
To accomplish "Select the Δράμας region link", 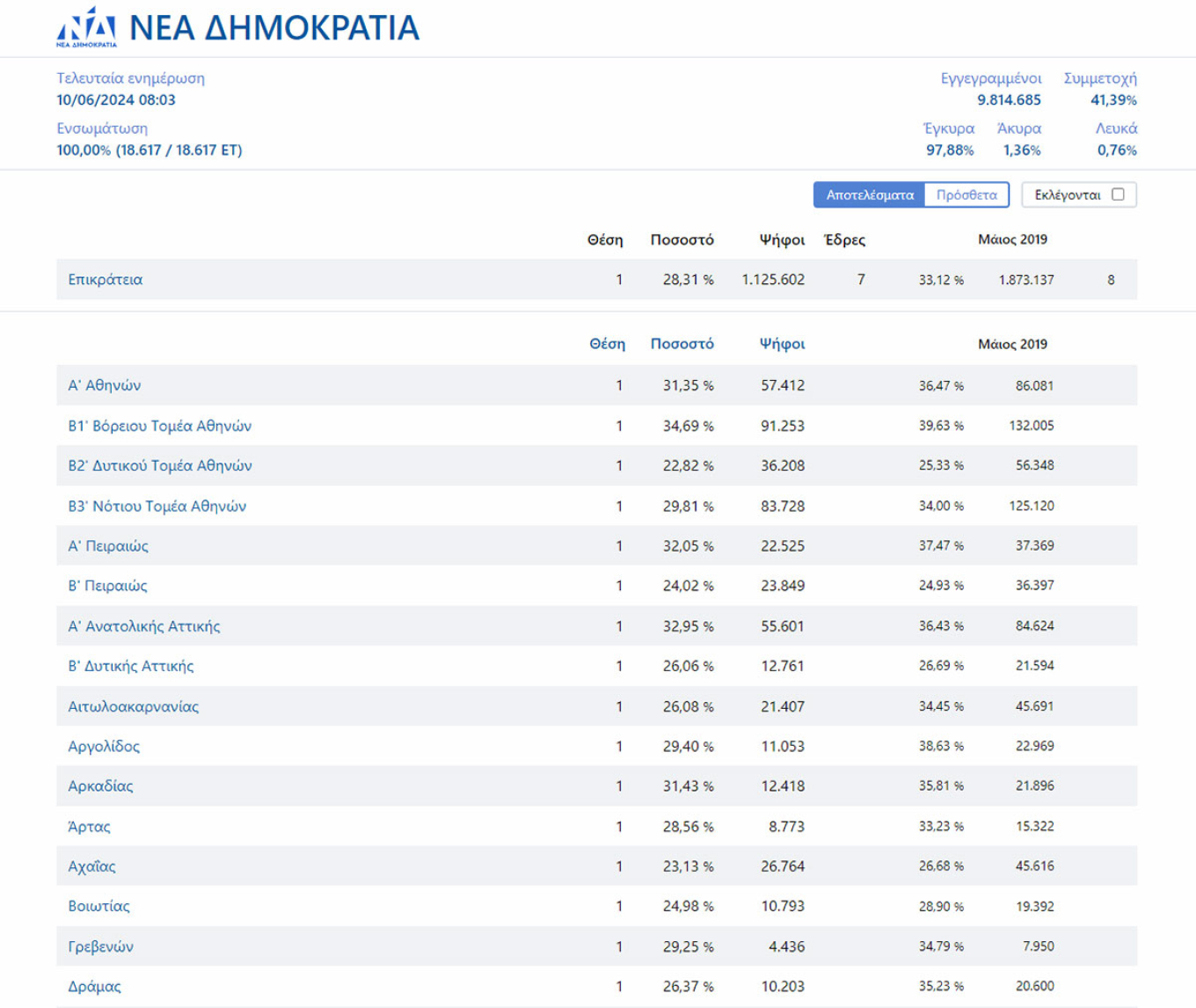I will (95, 987).
